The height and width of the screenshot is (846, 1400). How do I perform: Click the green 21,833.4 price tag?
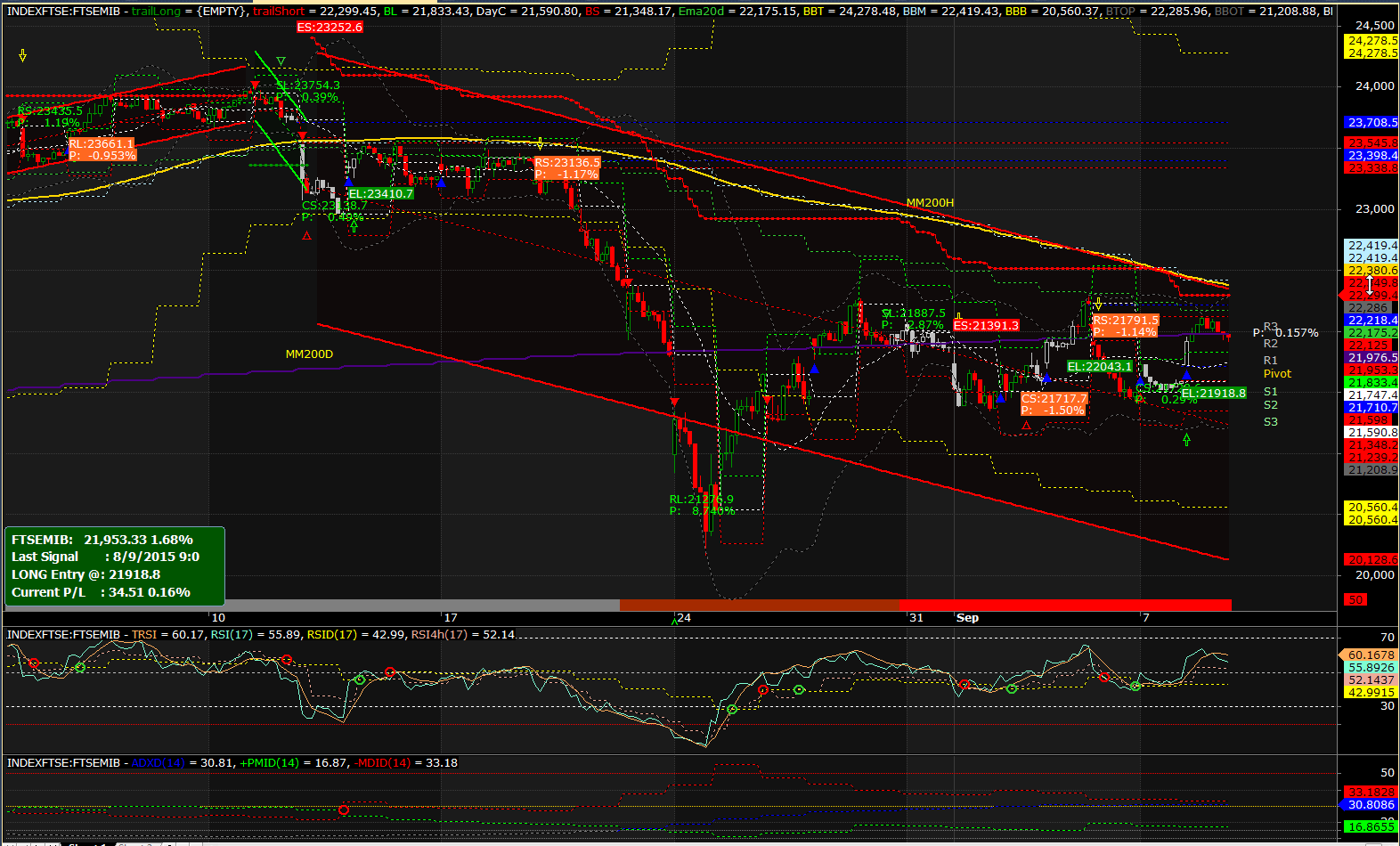1372,383
